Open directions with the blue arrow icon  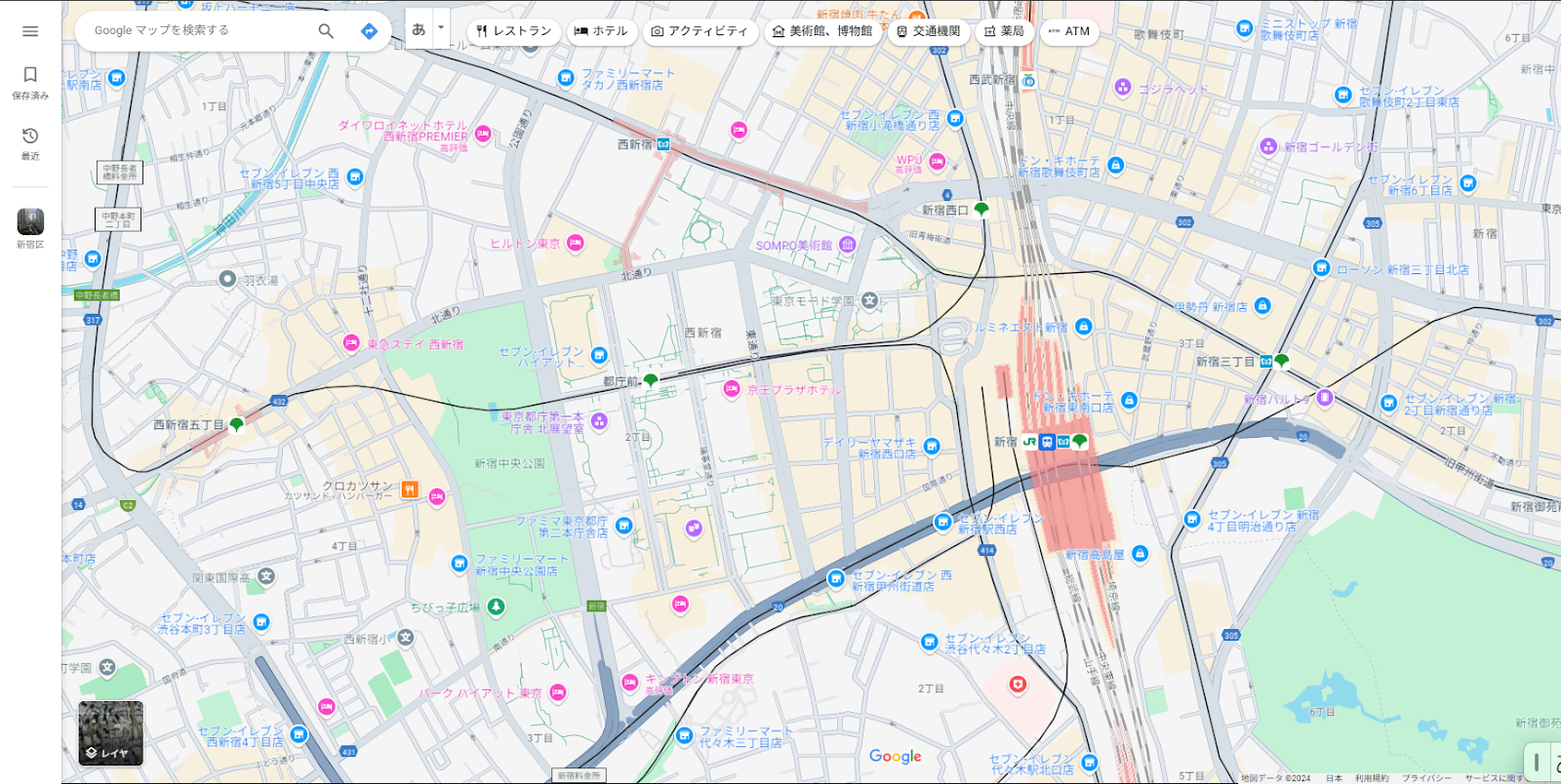pyautogui.click(x=369, y=31)
